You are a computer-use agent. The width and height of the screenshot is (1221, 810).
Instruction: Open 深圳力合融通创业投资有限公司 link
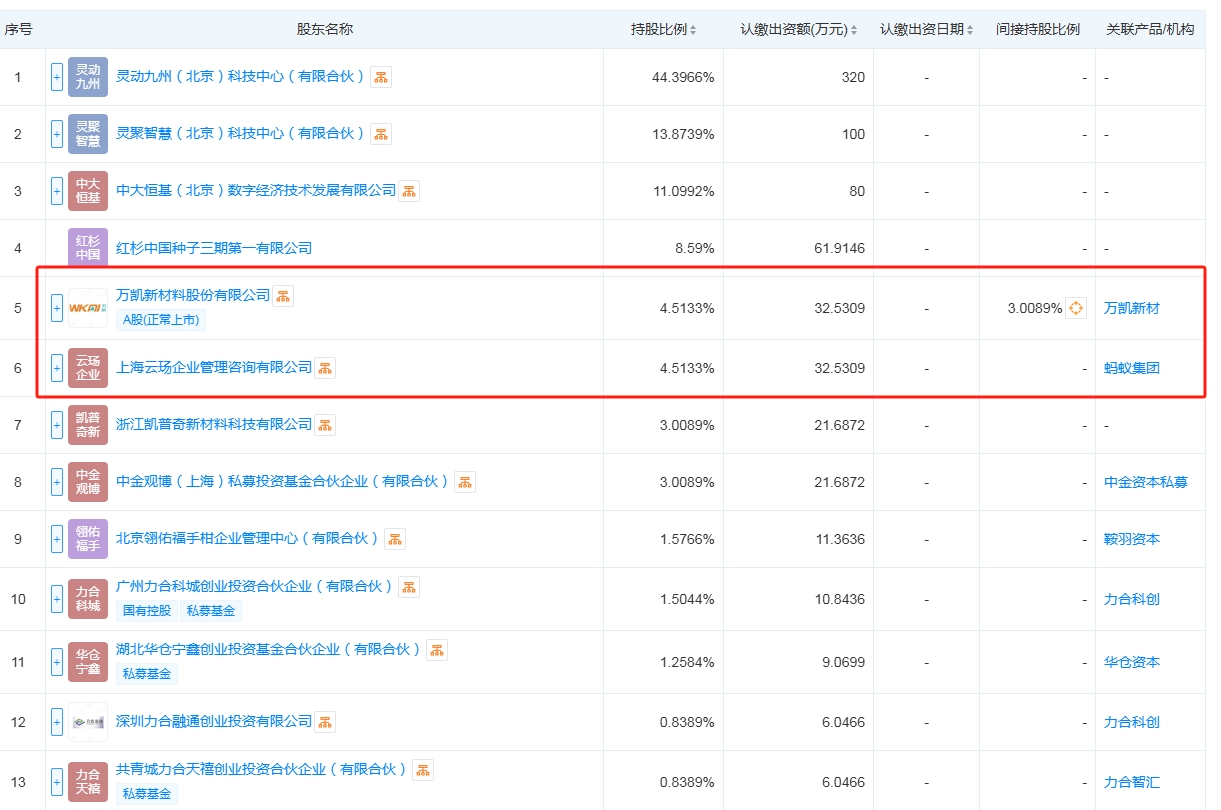214,721
